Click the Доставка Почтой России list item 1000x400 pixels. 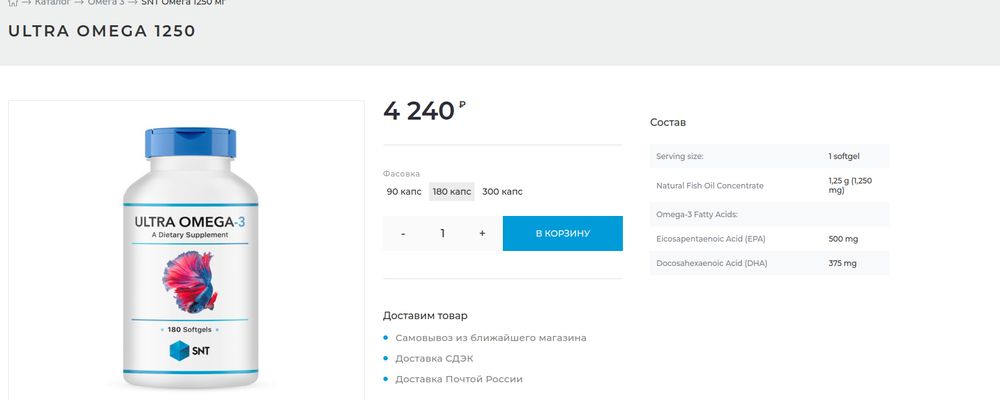click(x=459, y=379)
